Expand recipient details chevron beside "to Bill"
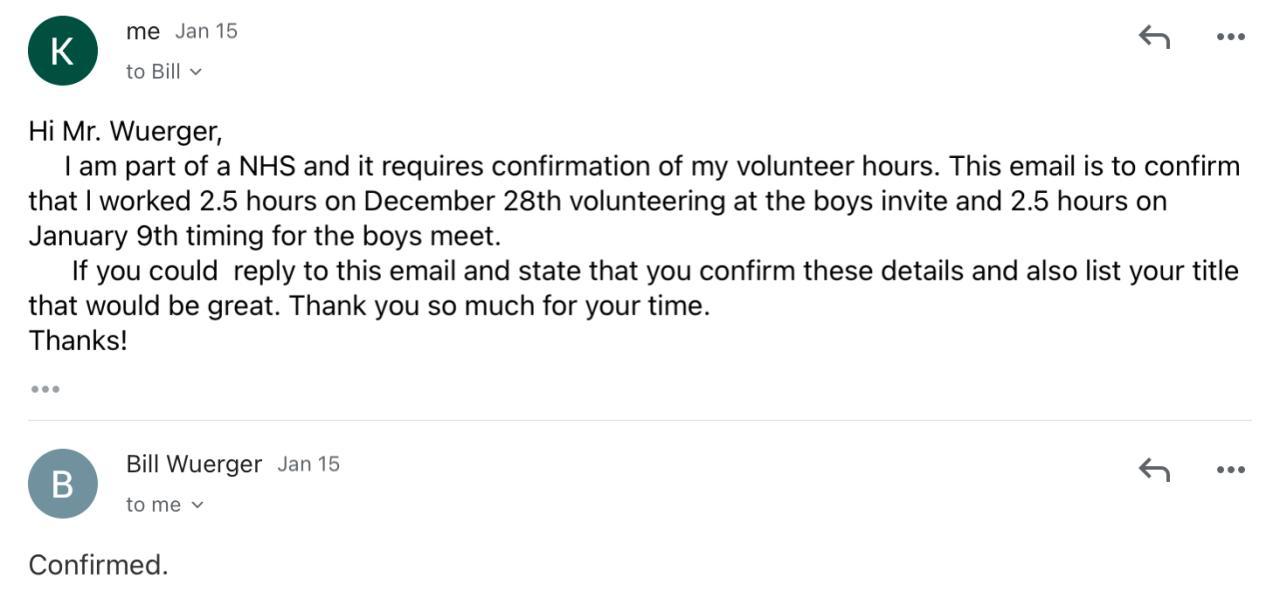This screenshot has height=605, width=1280. pos(196,72)
